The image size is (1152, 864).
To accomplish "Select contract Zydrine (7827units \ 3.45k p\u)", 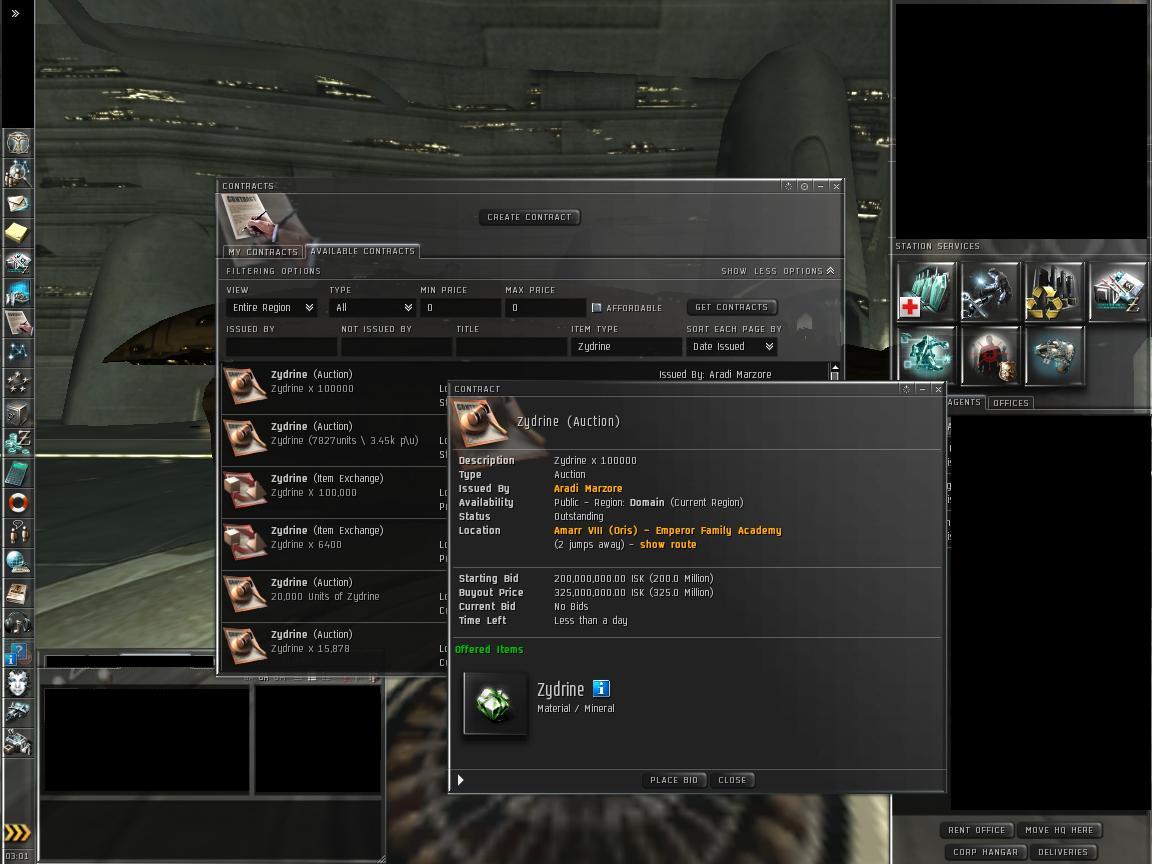I will (334, 440).
